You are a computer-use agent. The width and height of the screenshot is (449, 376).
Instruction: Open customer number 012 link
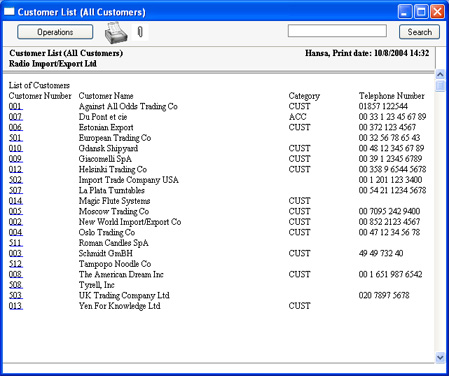pos(16,169)
